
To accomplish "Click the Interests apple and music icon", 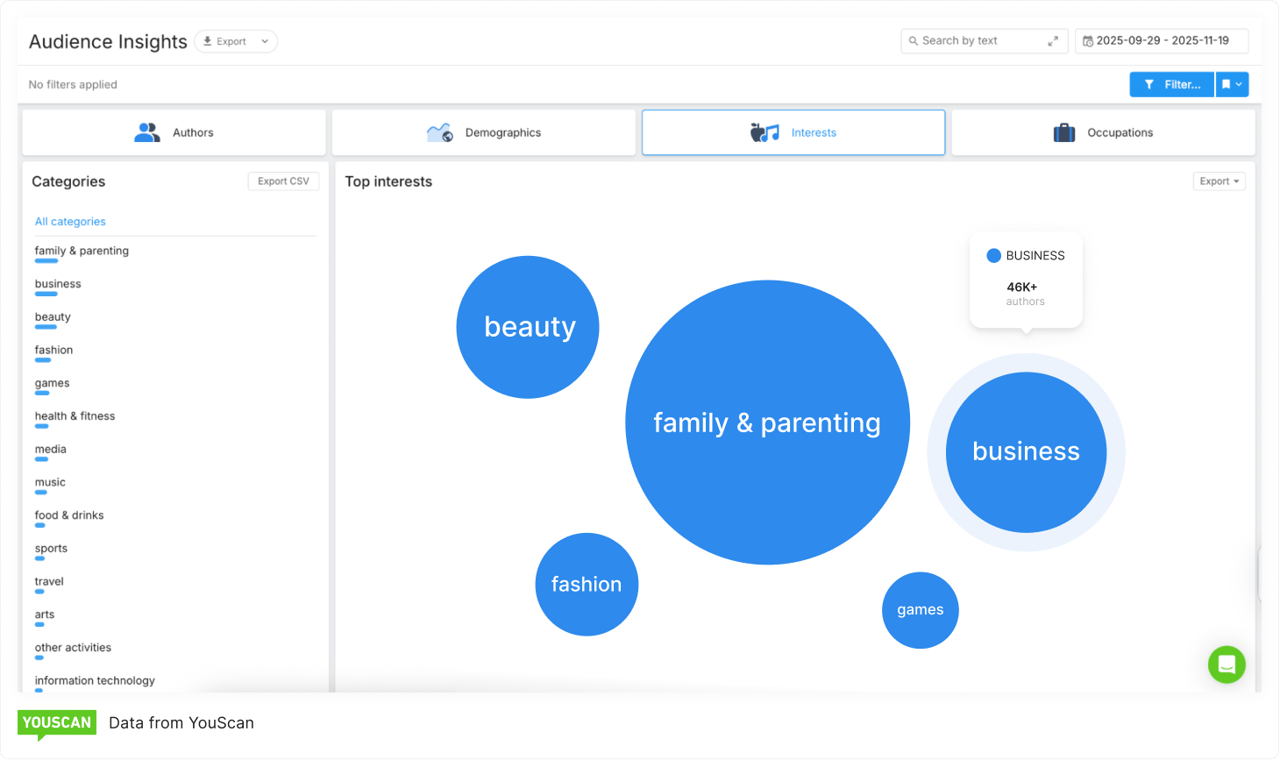I will pos(764,132).
